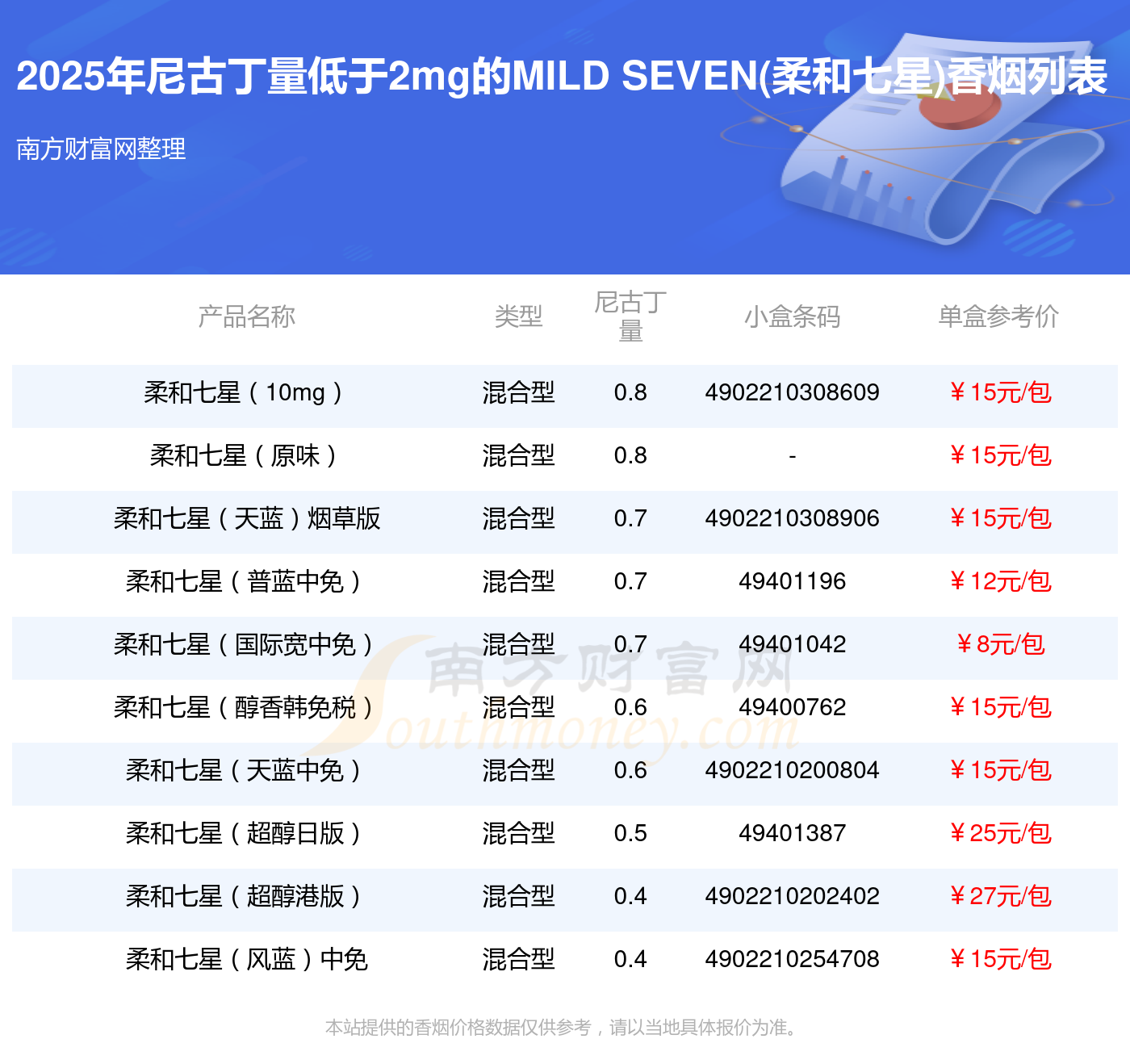This screenshot has width=1130, height=1064.
Task: Select '混合型' in the 国际宽中免 row
Action: (518, 644)
